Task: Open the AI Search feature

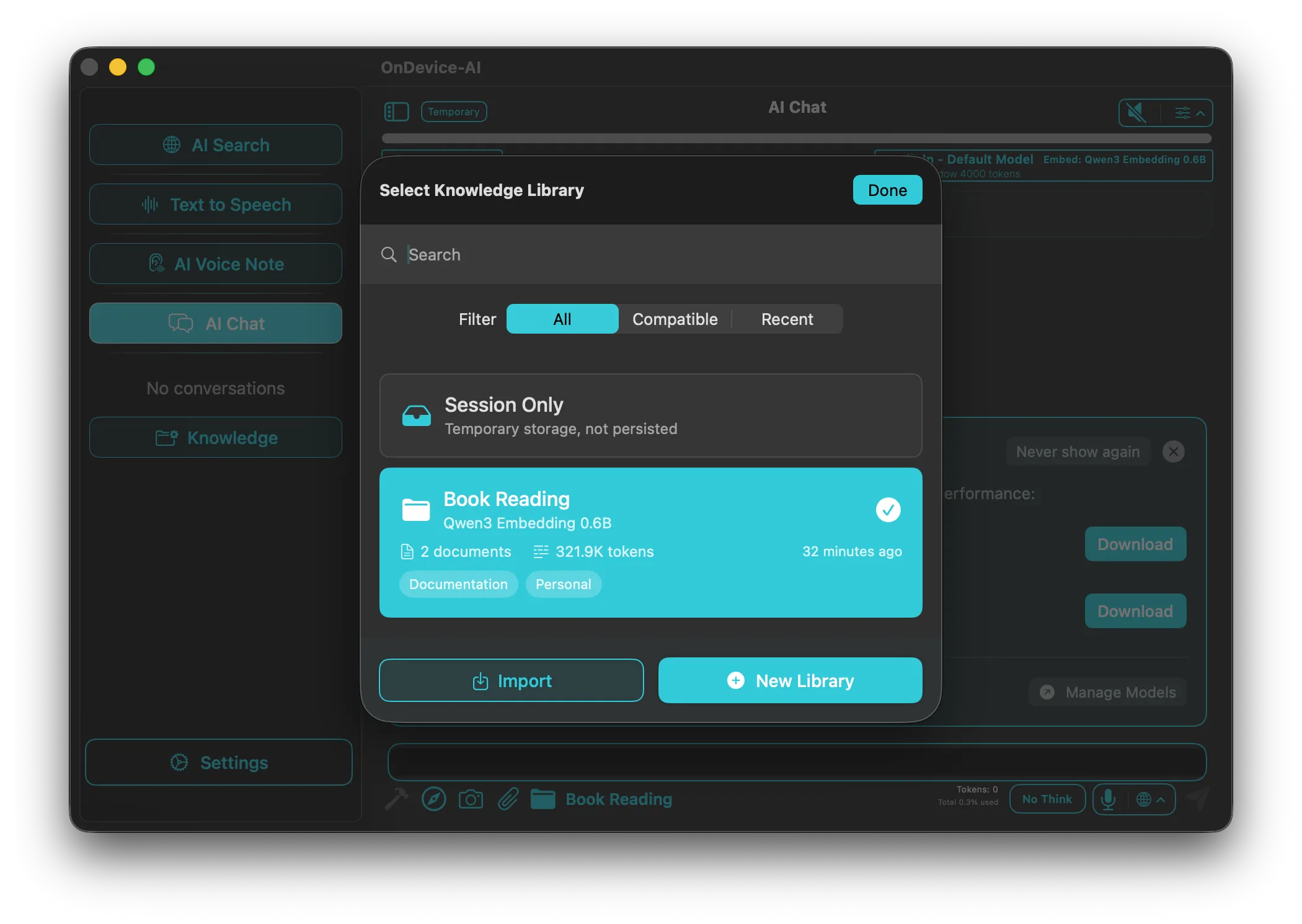Action: click(215, 144)
